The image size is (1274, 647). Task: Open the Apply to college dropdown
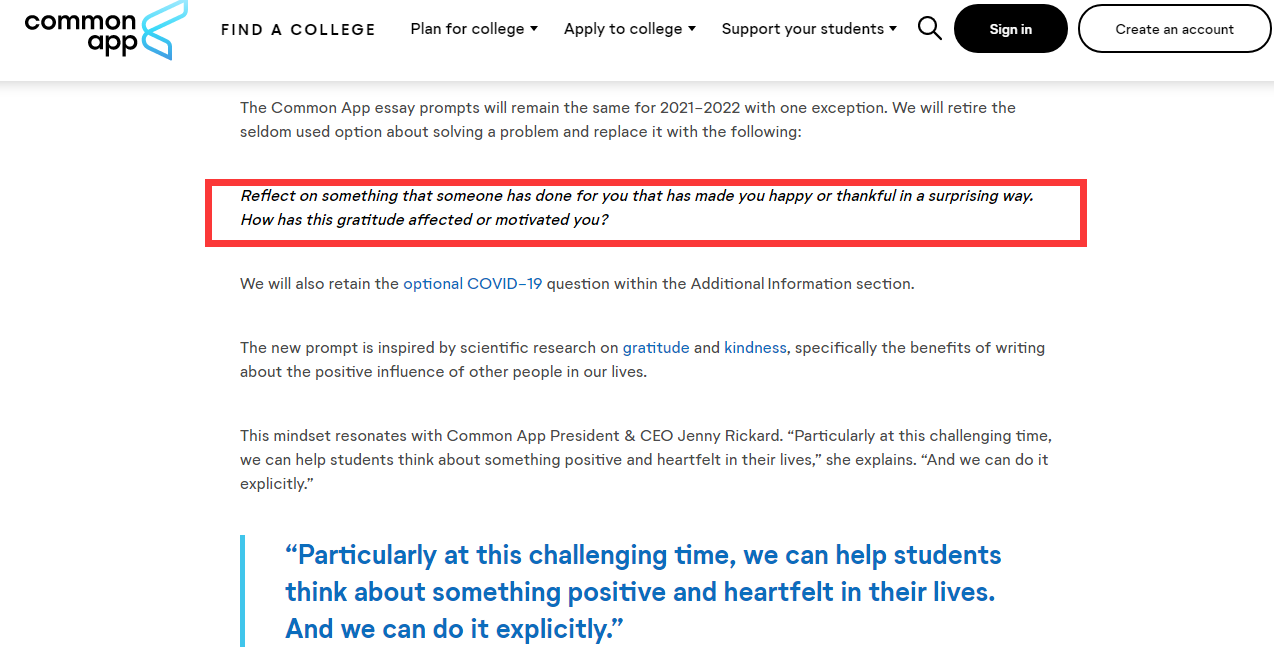(x=629, y=29)
